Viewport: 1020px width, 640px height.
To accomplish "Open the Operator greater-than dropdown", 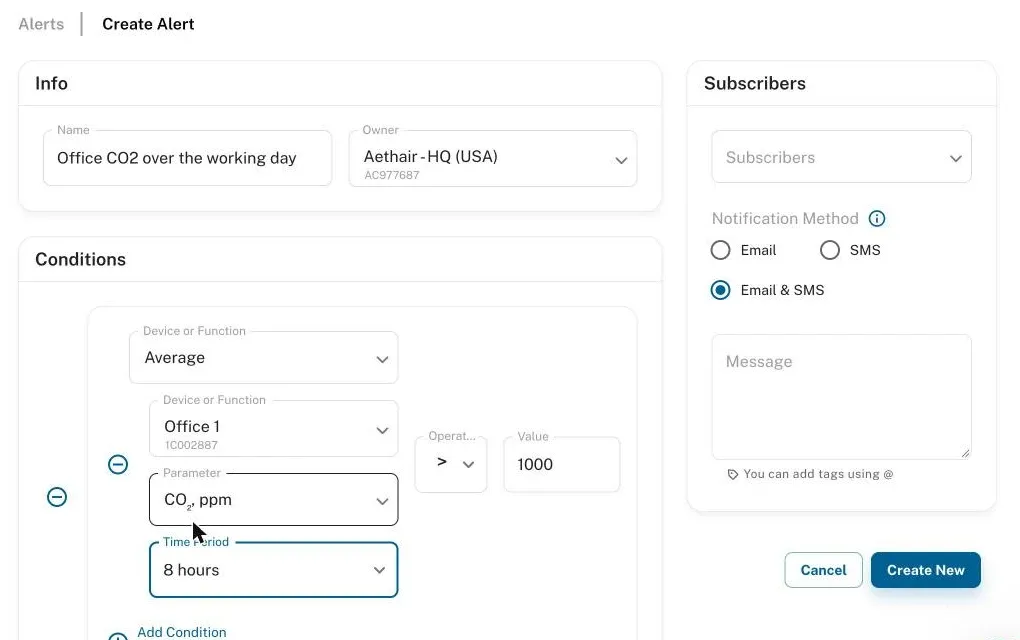I will 451,464.
